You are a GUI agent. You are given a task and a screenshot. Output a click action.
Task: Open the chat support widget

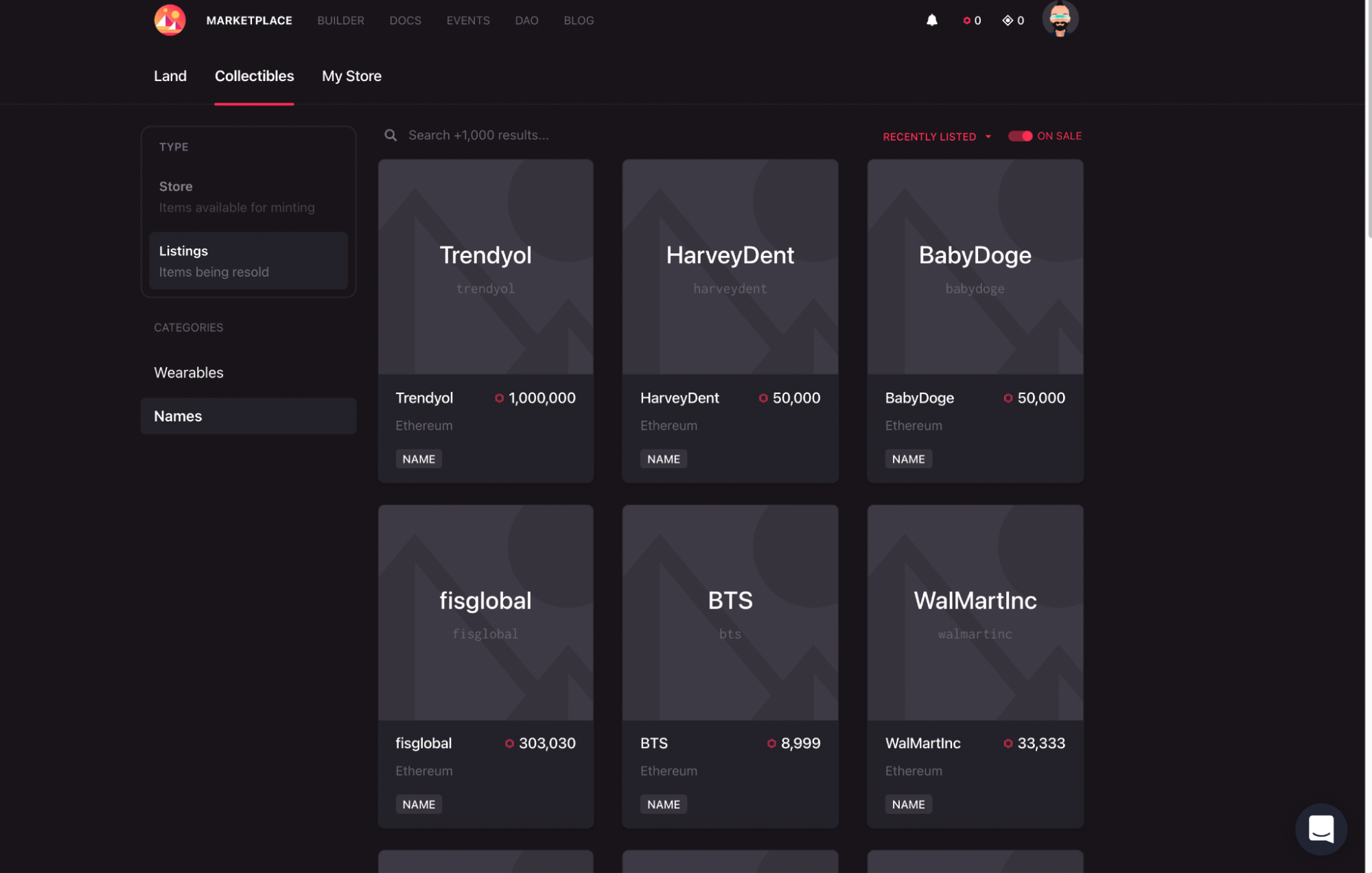tap(1321, 828)
